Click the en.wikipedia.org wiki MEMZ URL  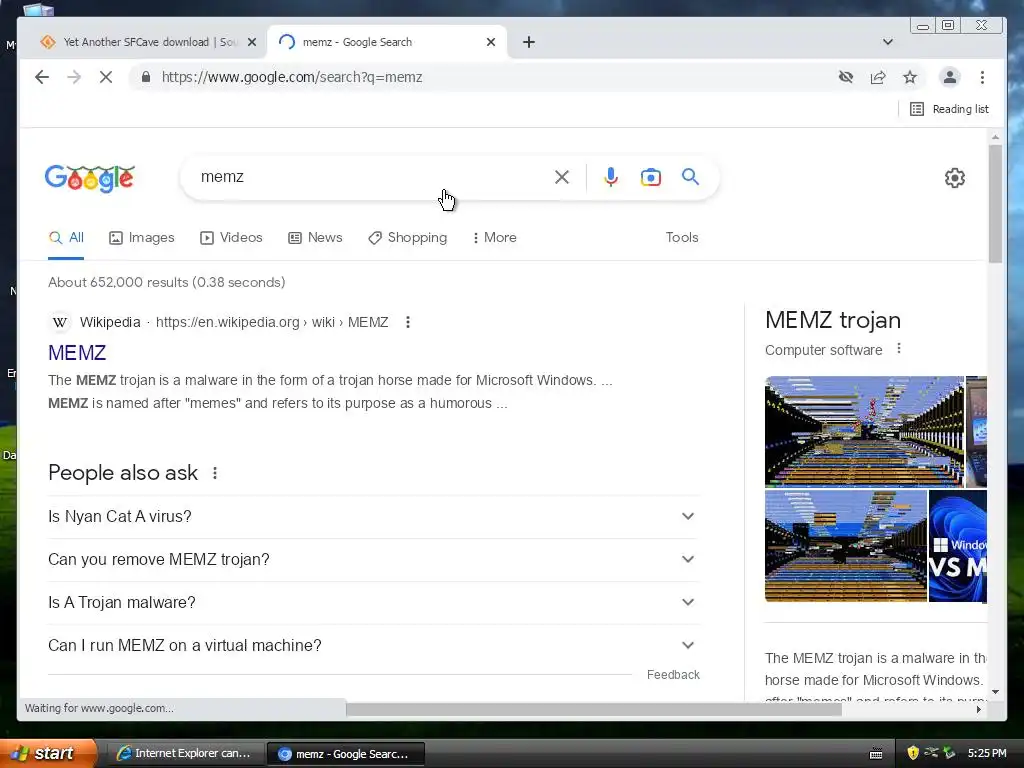click(272, 322)
